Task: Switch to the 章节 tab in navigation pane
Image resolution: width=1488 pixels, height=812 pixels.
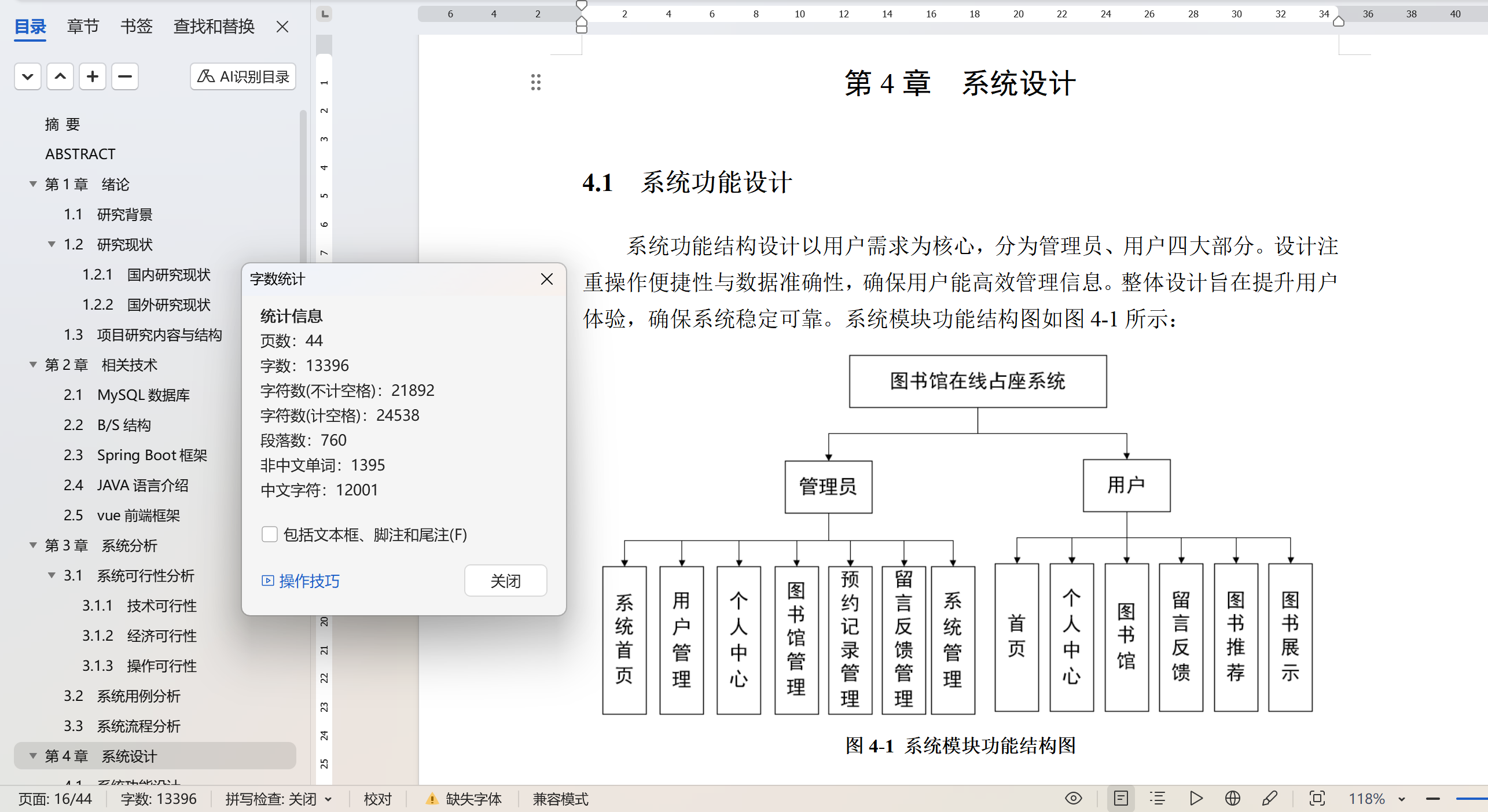Action: tap(83, 26)
